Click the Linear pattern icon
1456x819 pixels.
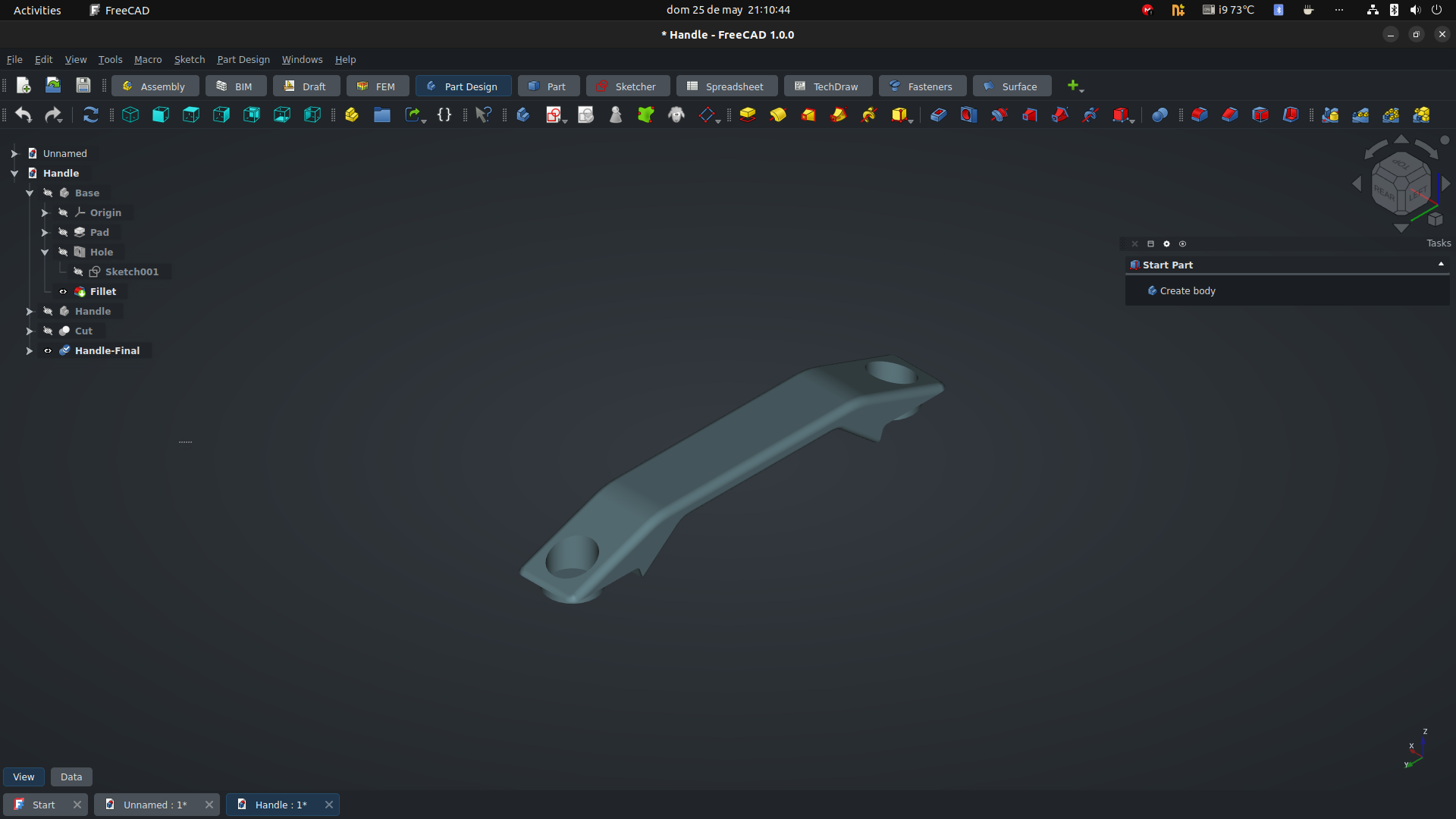[x=1360, y=115]
